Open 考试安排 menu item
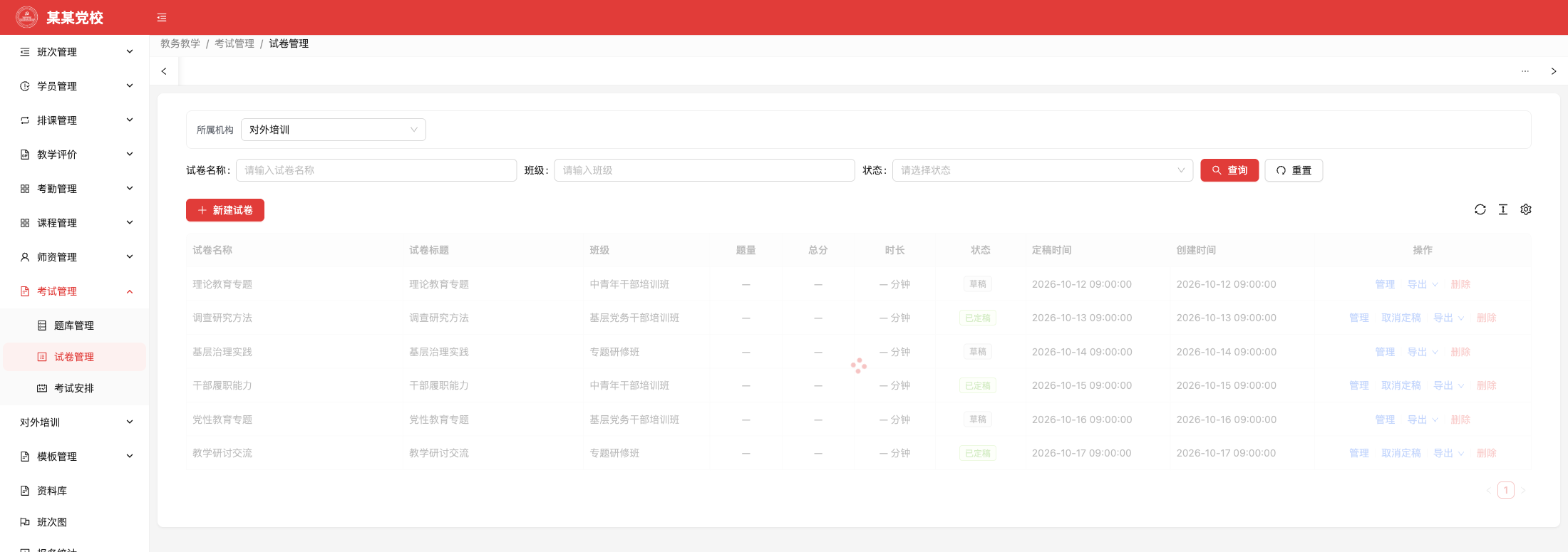Image resolution: width=1568 pixels, height=552 pixels. (75, 388)
